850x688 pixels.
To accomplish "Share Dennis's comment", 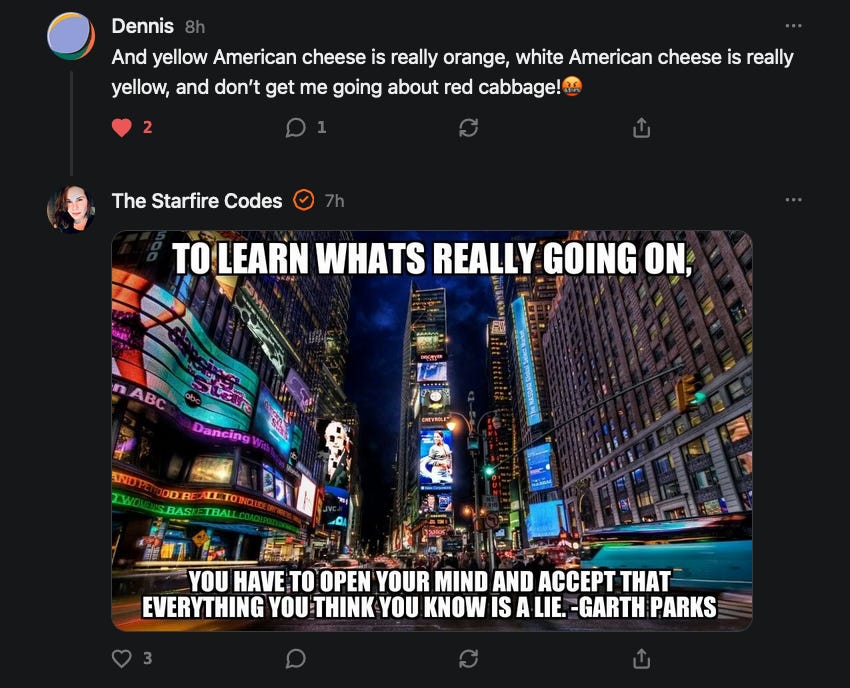I will pos(641,128).
